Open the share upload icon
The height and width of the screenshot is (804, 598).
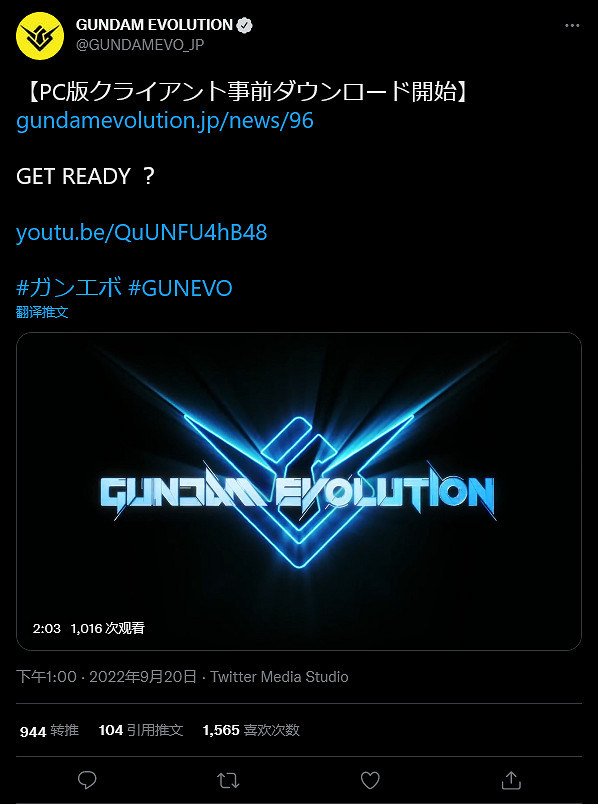511,780
